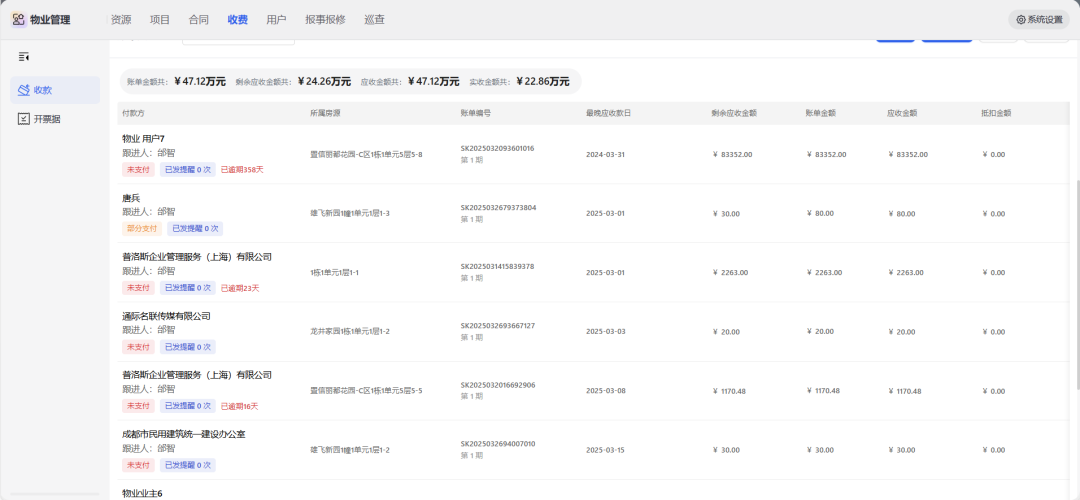Screen dimensions: 1080x500
Task: Click property 建飞新园1幢1单元1层1-3
Action: (350, 213)
